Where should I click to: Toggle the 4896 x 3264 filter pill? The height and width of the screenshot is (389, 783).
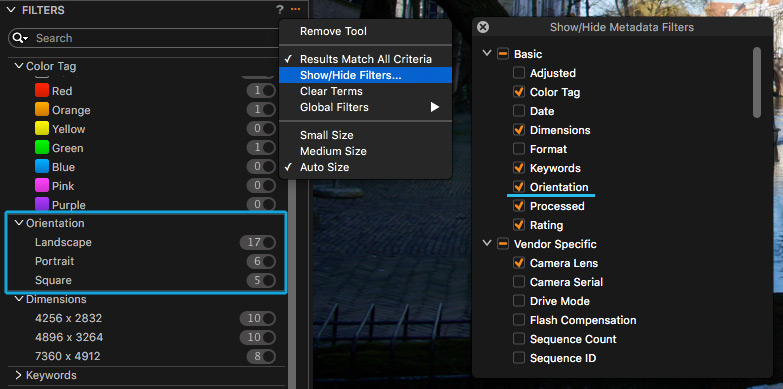click(258, 337)
